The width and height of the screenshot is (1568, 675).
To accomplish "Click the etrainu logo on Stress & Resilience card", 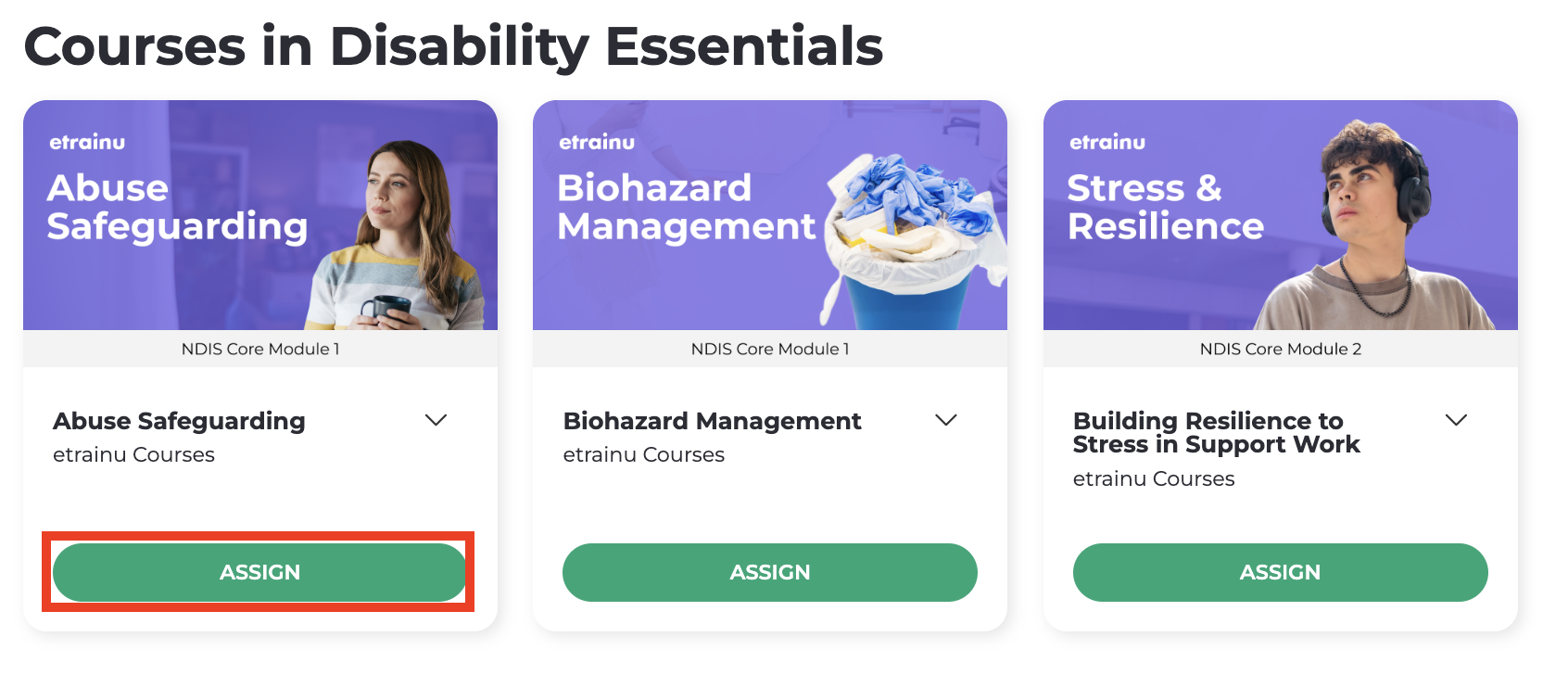I will pos(1107,142).
